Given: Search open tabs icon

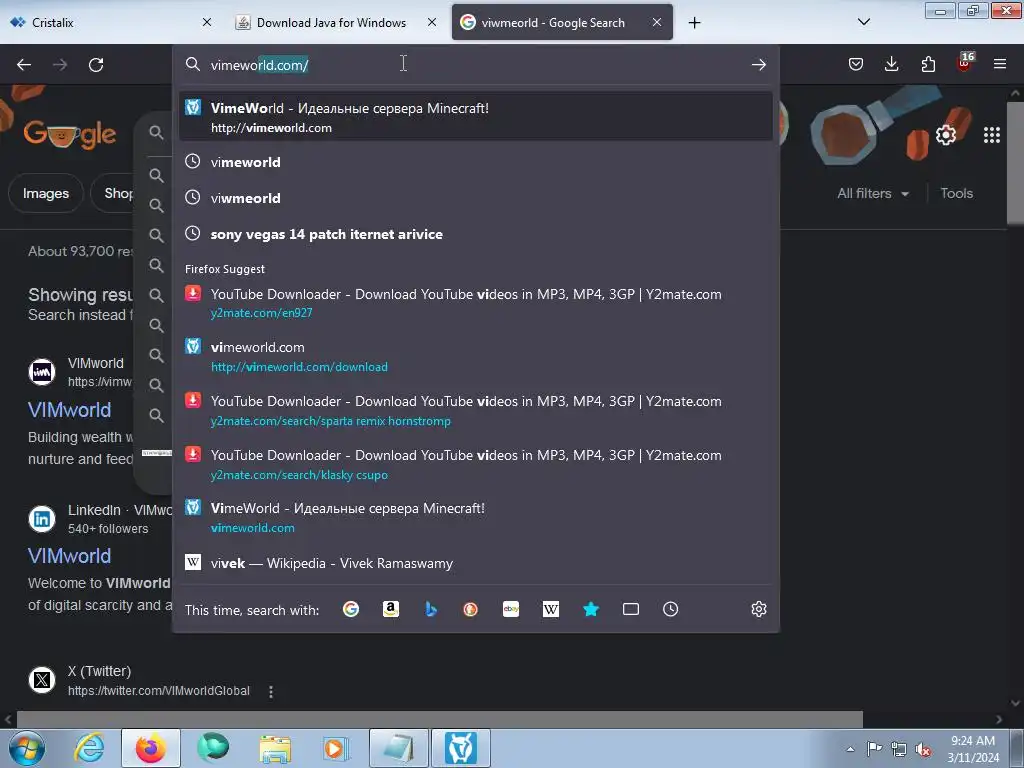Looking at the screenshot, I should (631, 609).
